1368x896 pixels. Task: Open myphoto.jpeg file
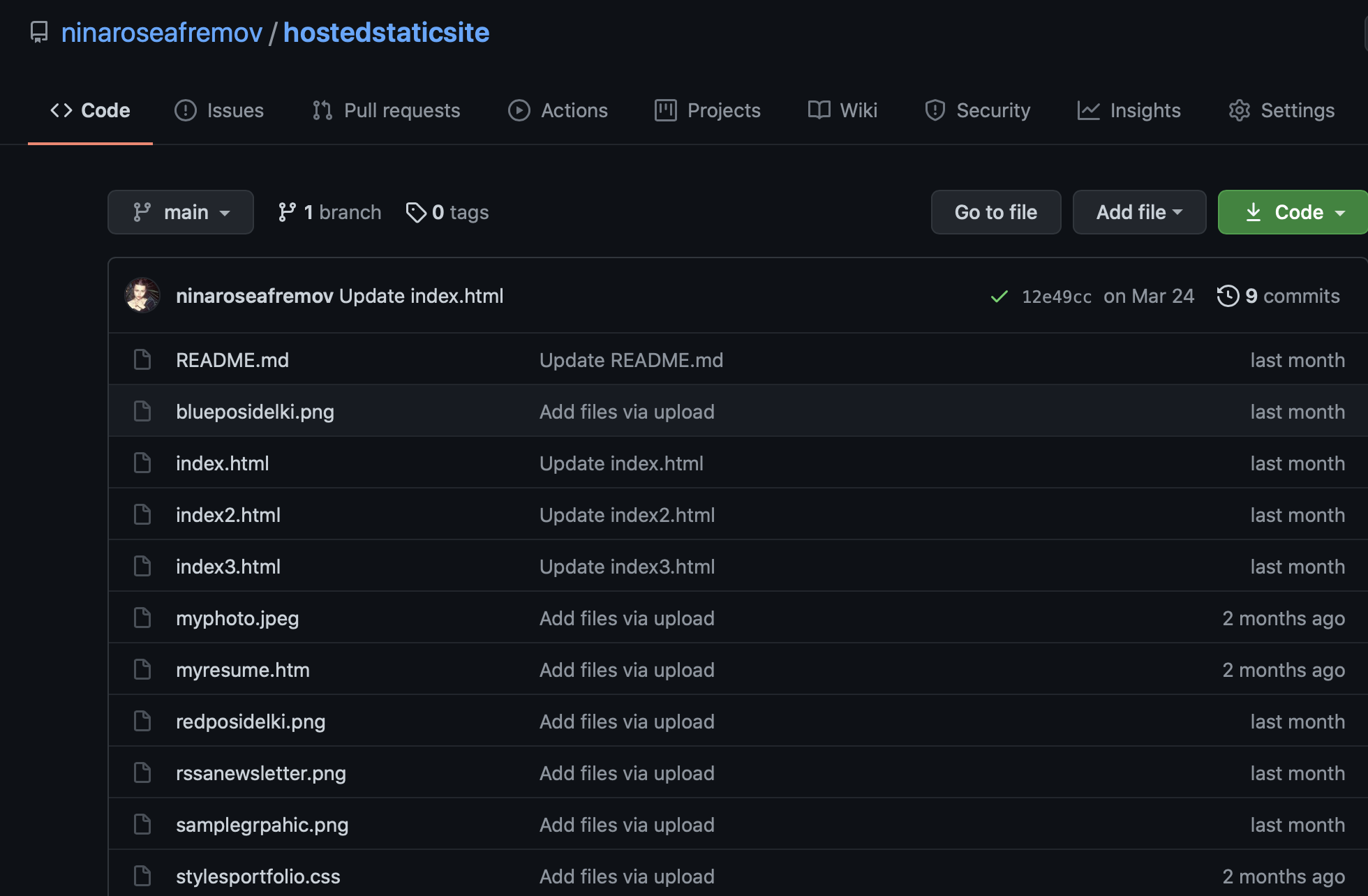tap(237, 618)
